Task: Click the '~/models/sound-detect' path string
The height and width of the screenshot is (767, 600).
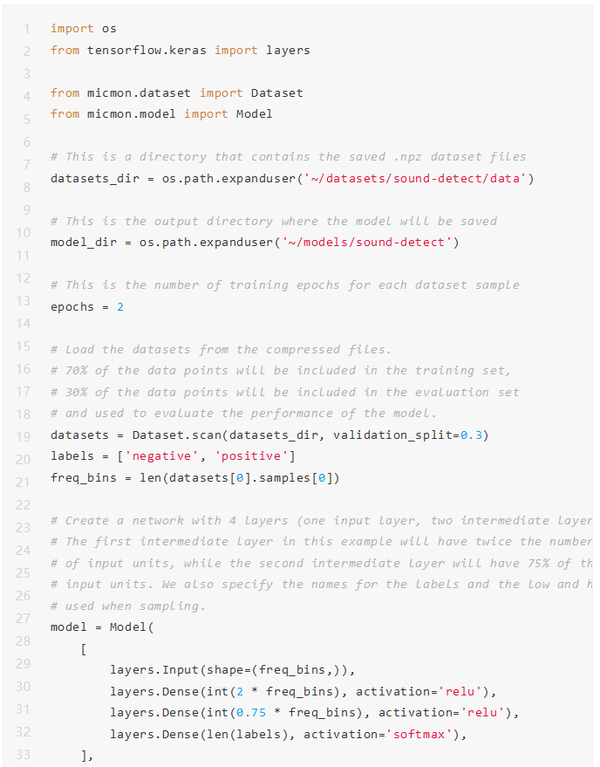Action: pyautogui.click(x=367, y=243)
